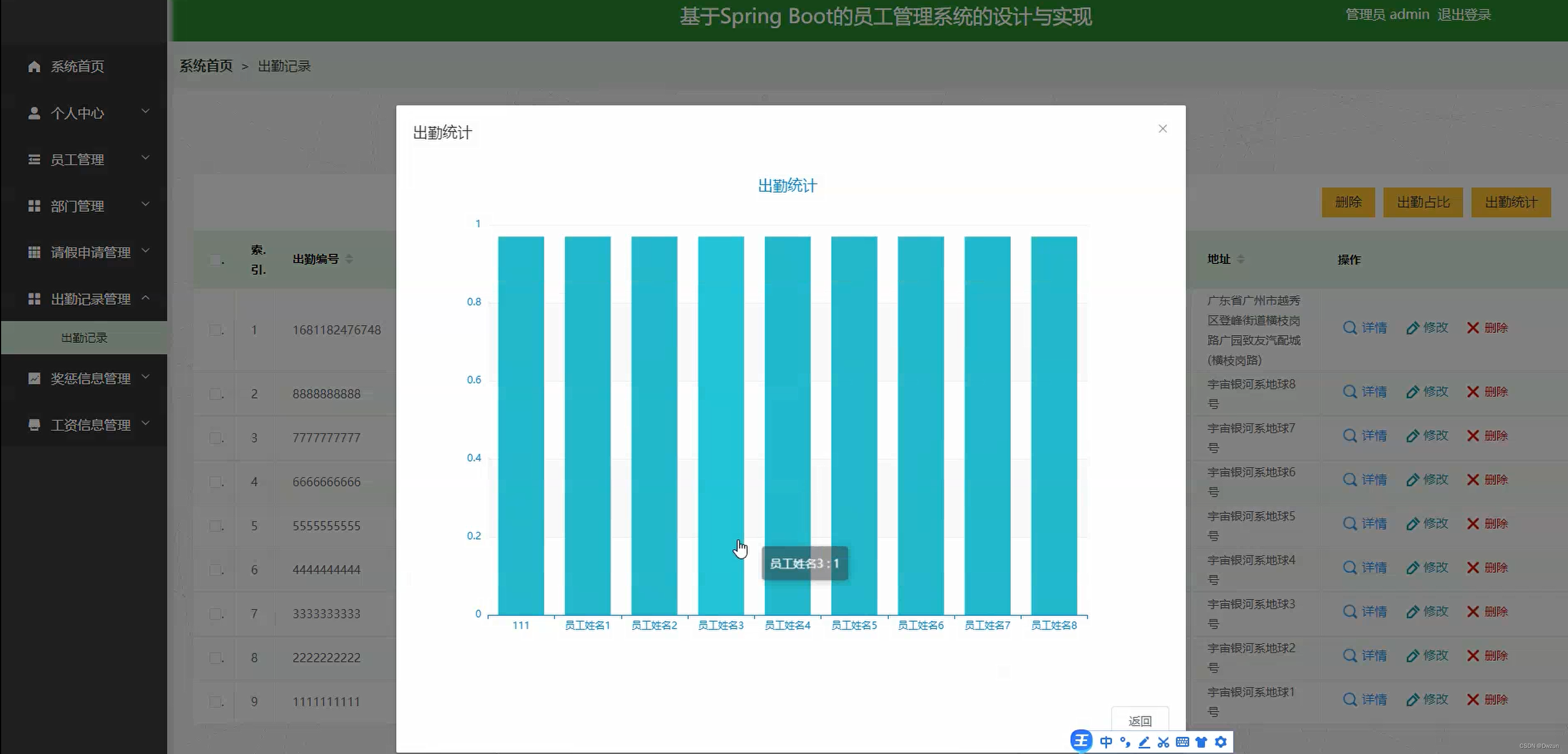Click the scissors icon in IME toolbar

click(1163, 742)
